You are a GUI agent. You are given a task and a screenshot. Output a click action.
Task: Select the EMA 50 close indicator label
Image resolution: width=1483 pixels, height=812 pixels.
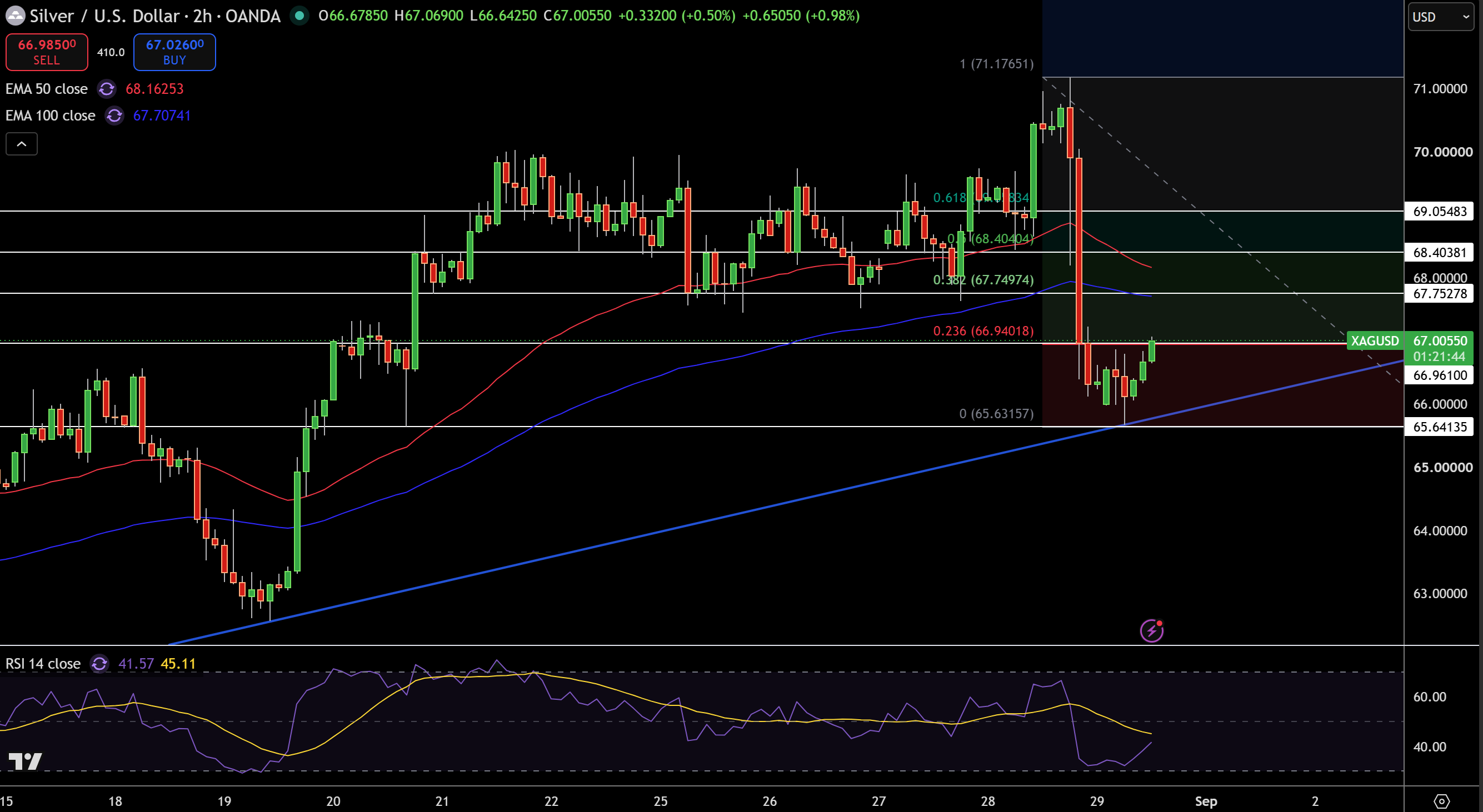(x=47, y=89)
